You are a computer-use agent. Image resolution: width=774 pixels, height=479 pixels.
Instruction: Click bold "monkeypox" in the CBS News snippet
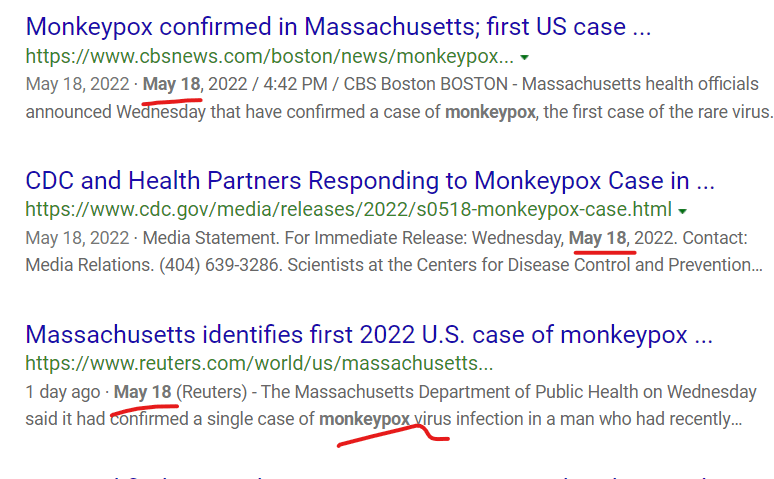(491, 111)
